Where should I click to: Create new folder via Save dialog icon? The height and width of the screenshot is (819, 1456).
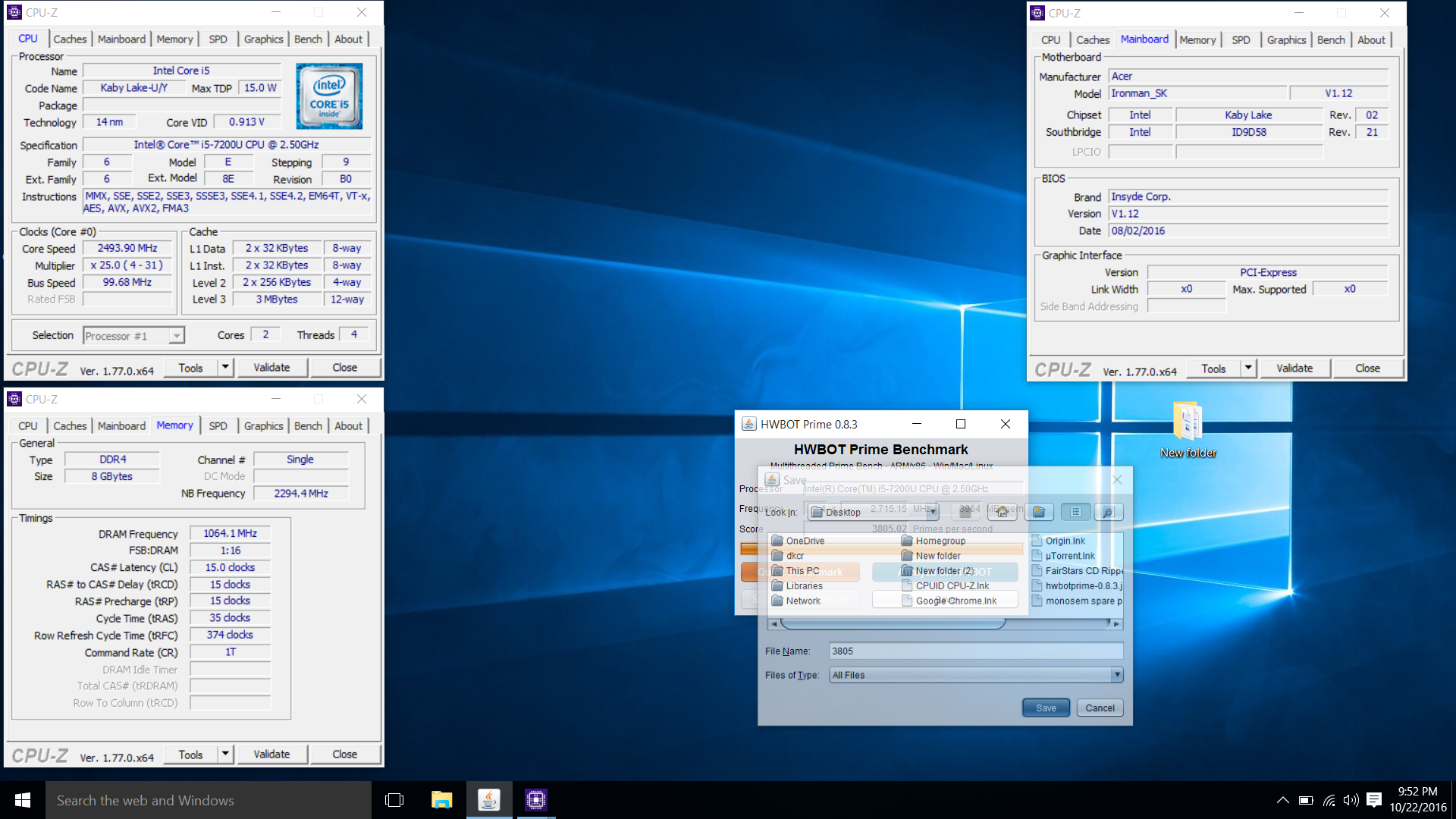click(1039, 512)
